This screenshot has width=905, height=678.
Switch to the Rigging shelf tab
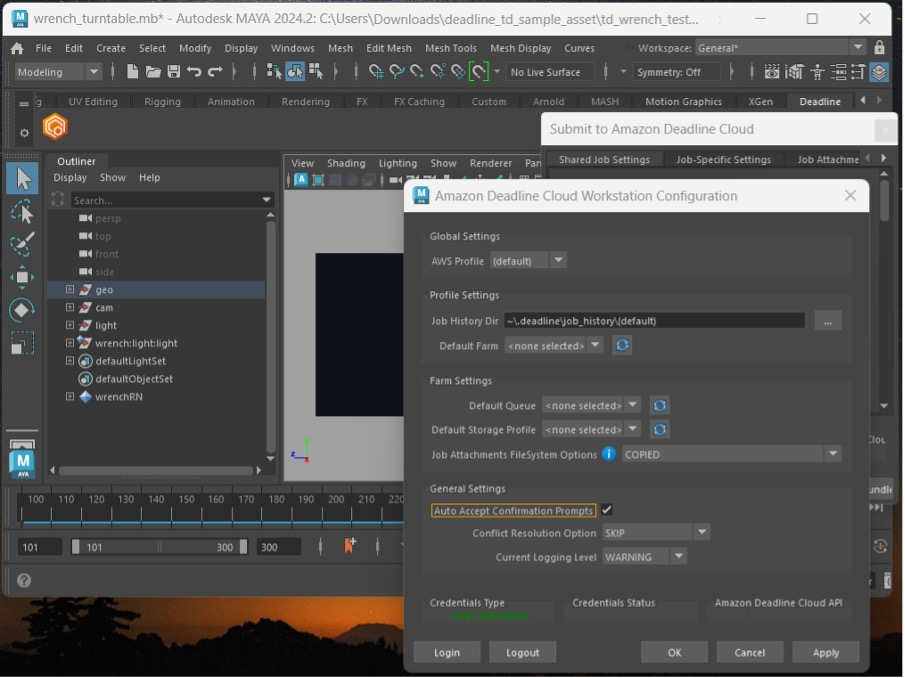click(162, 102)
